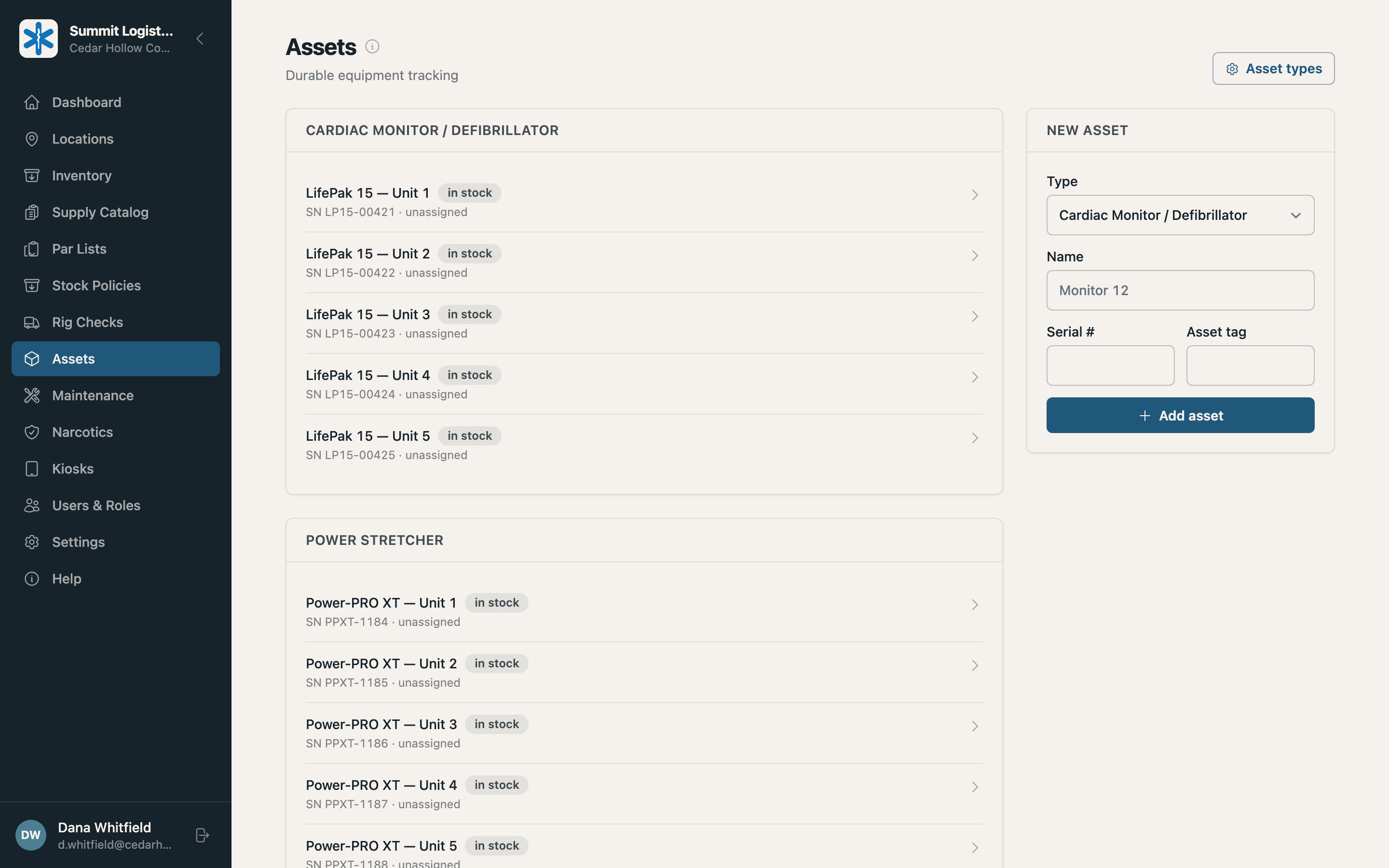Screen dimensions: 1389x868
Task: Open asset Power-PRO XT — Unit 4
Action: click(644, 794)
